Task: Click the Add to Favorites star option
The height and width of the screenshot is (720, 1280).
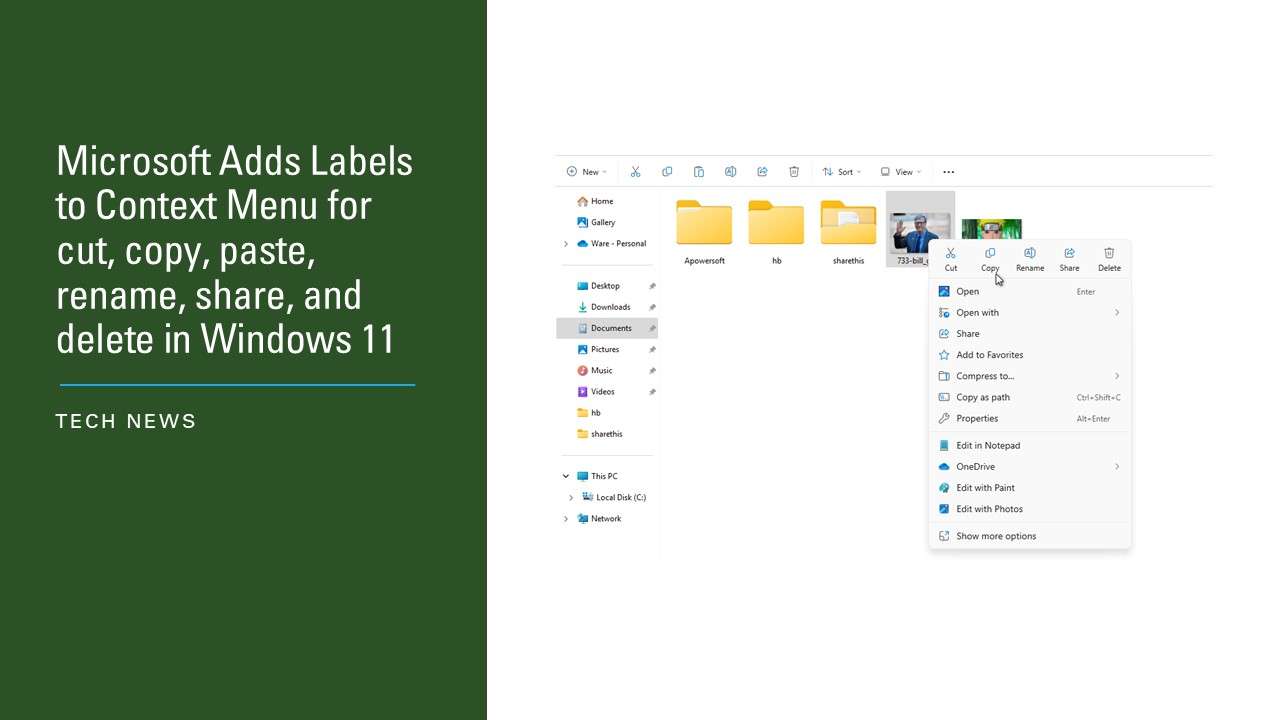Action: pyautogui.click(x=990, y=354)
